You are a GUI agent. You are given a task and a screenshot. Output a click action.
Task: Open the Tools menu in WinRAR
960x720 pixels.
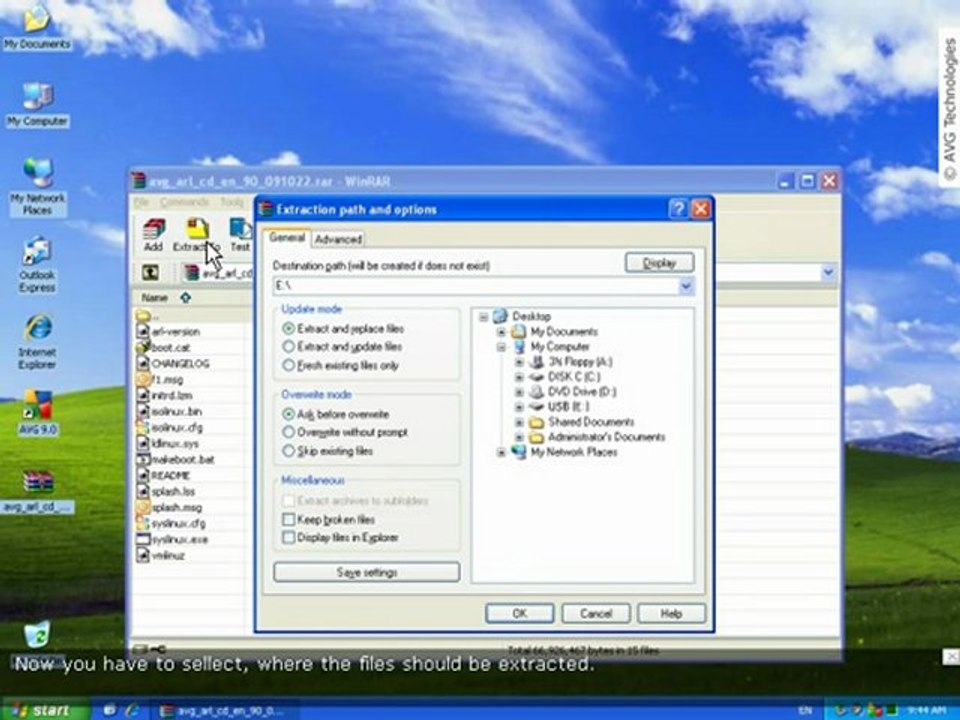(x=232, y=202)
